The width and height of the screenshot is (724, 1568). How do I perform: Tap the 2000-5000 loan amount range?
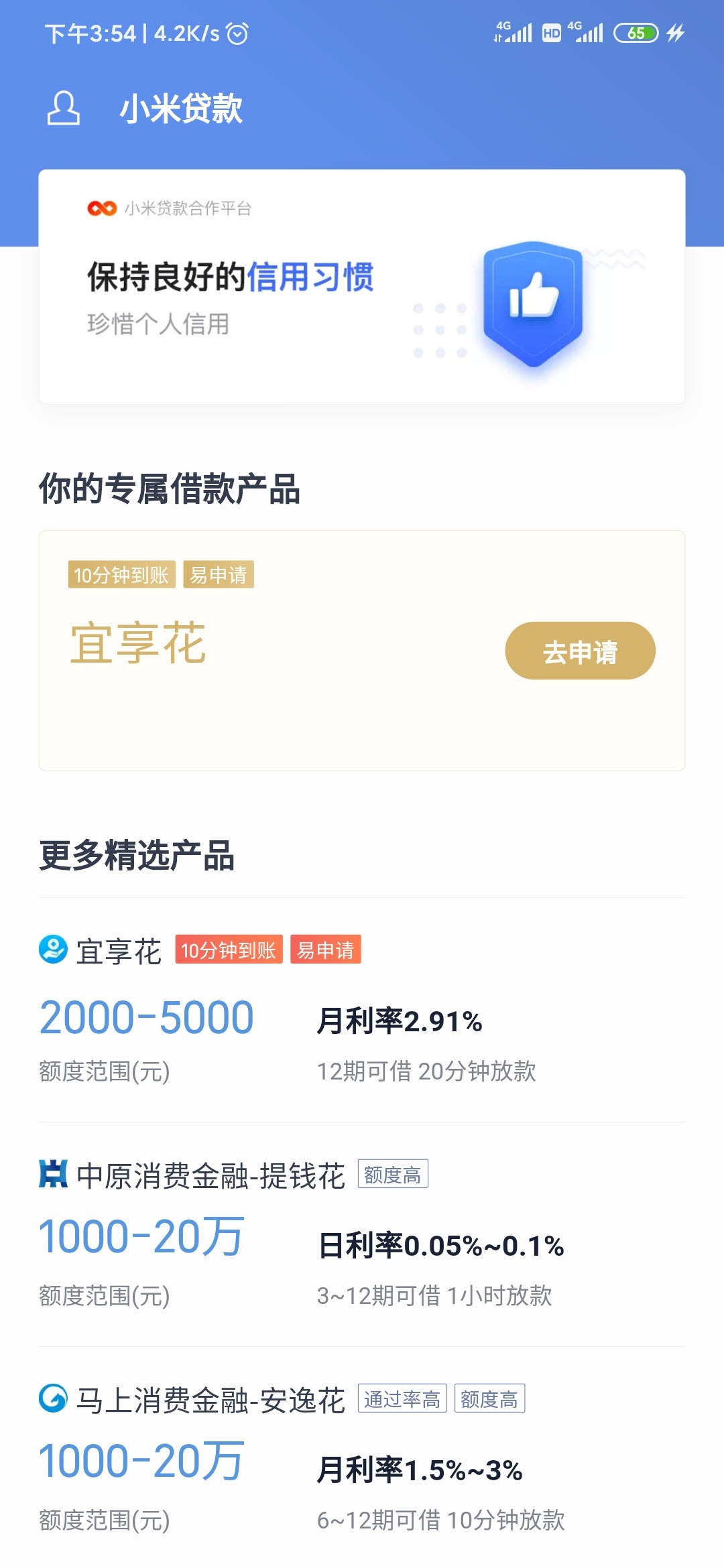click(147, 1018)
